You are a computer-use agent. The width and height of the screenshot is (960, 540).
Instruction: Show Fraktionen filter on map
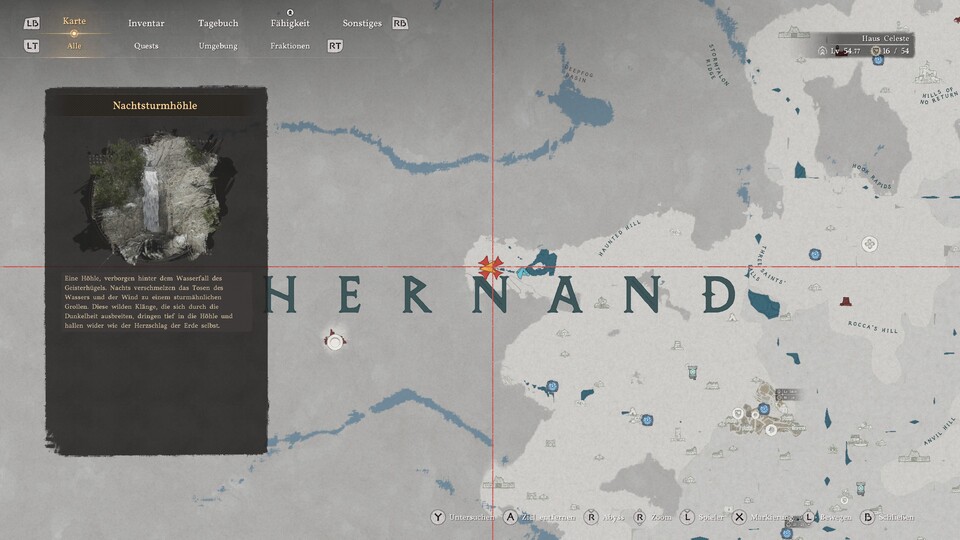tap(289, 46)
